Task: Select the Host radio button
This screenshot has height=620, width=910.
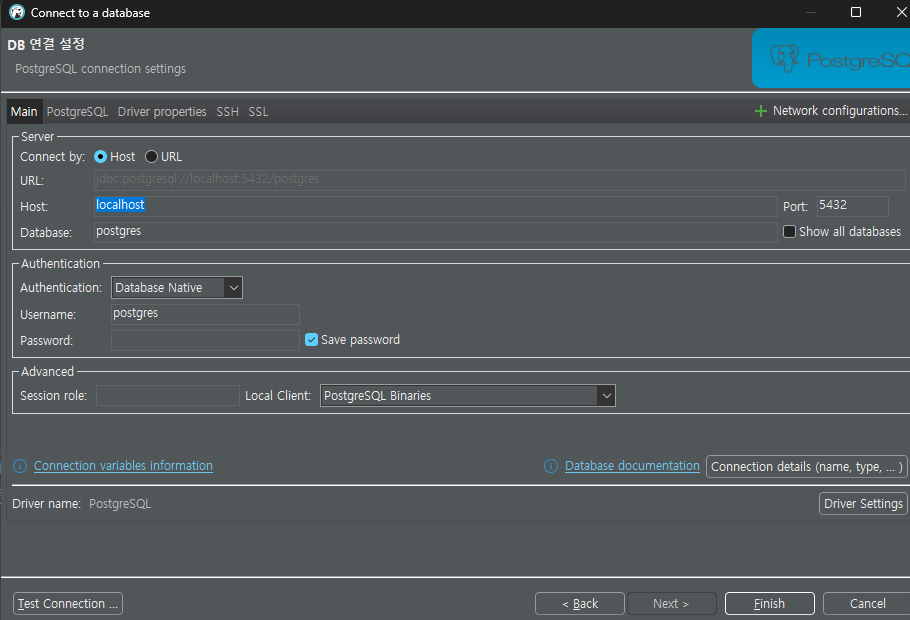Action: (100, 157)
